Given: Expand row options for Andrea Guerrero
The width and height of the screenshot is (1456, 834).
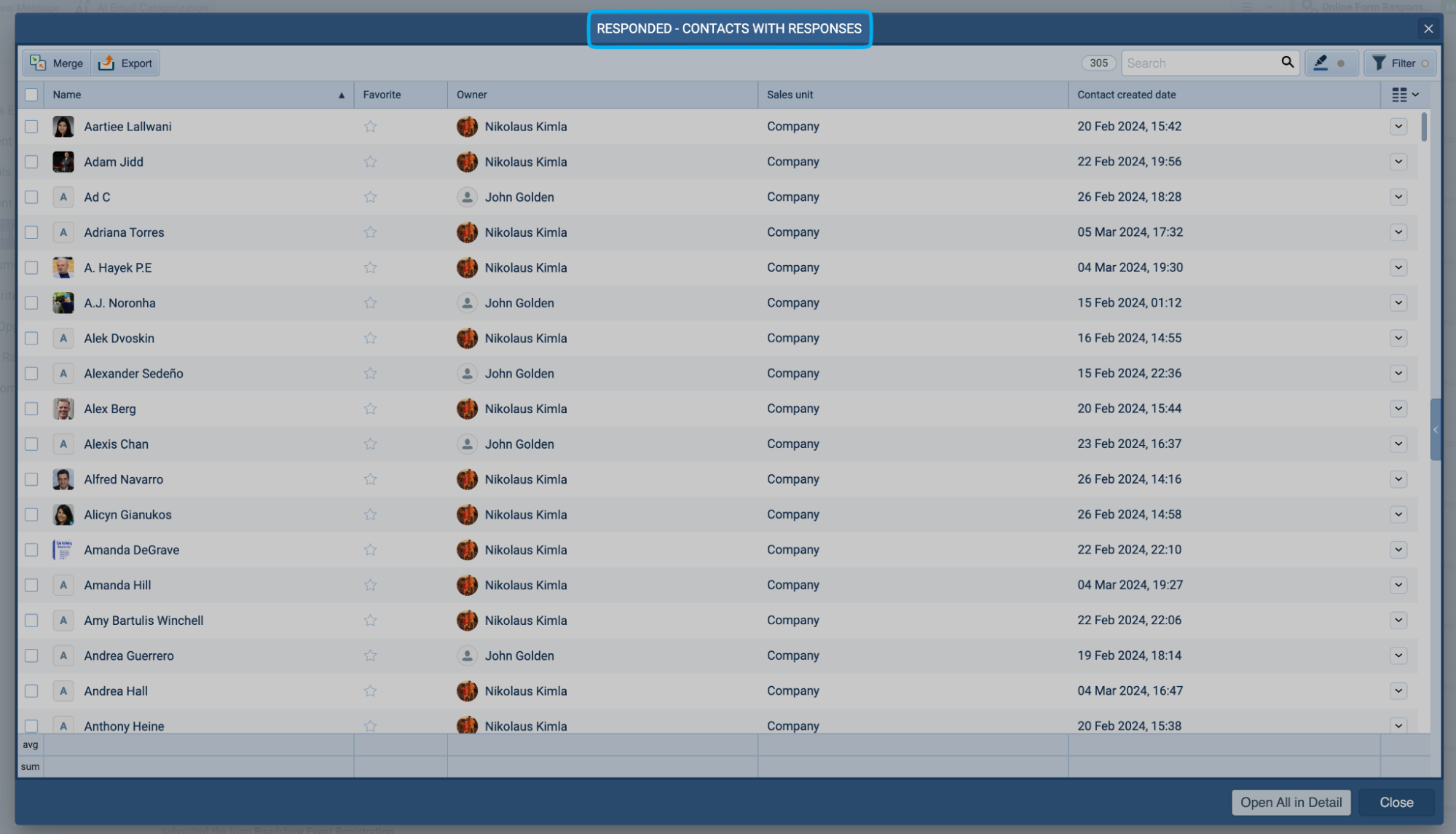Looking at the screenshot, I should coord(1398,656).
